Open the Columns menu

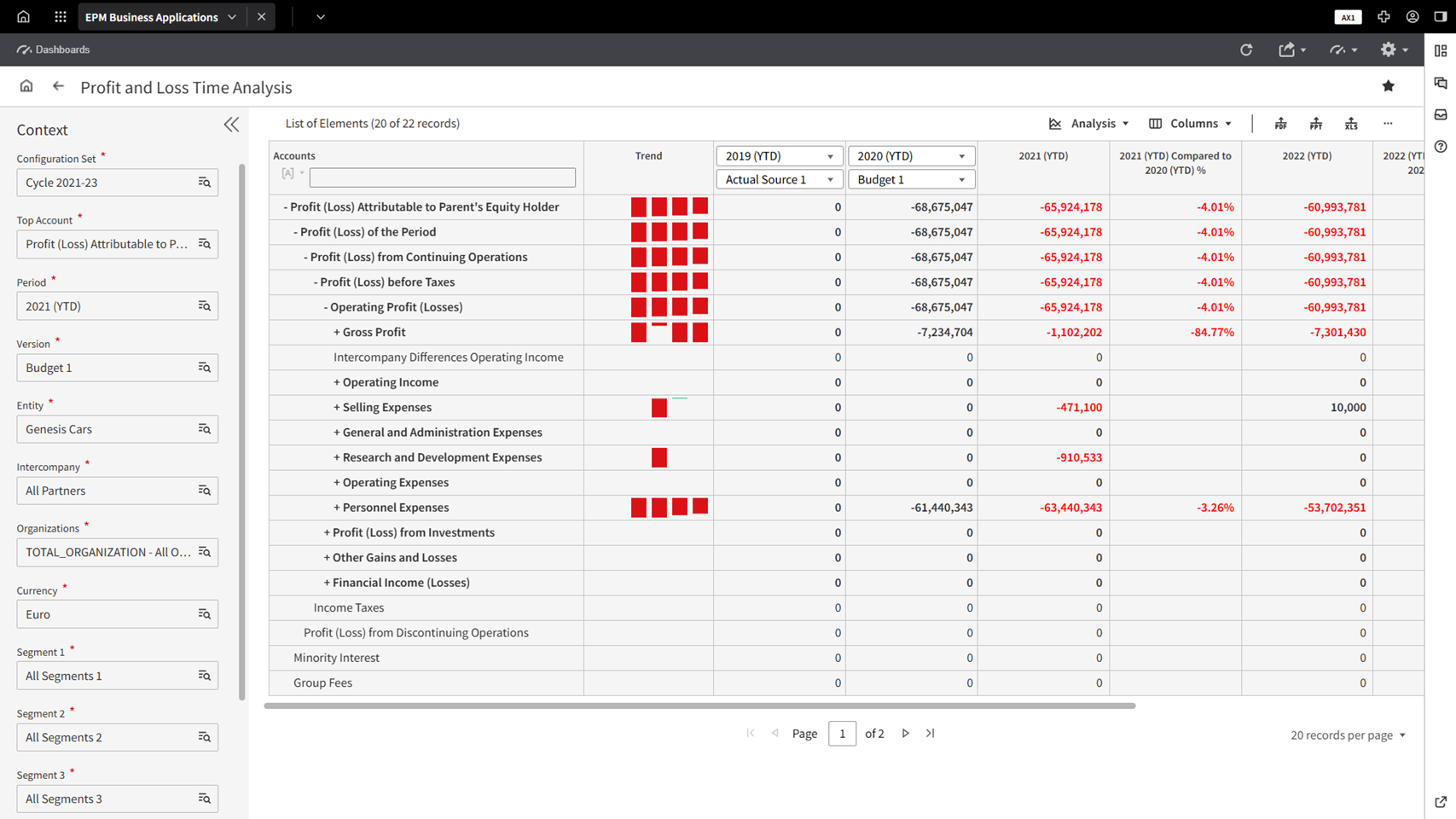[x=1190, y=124]
